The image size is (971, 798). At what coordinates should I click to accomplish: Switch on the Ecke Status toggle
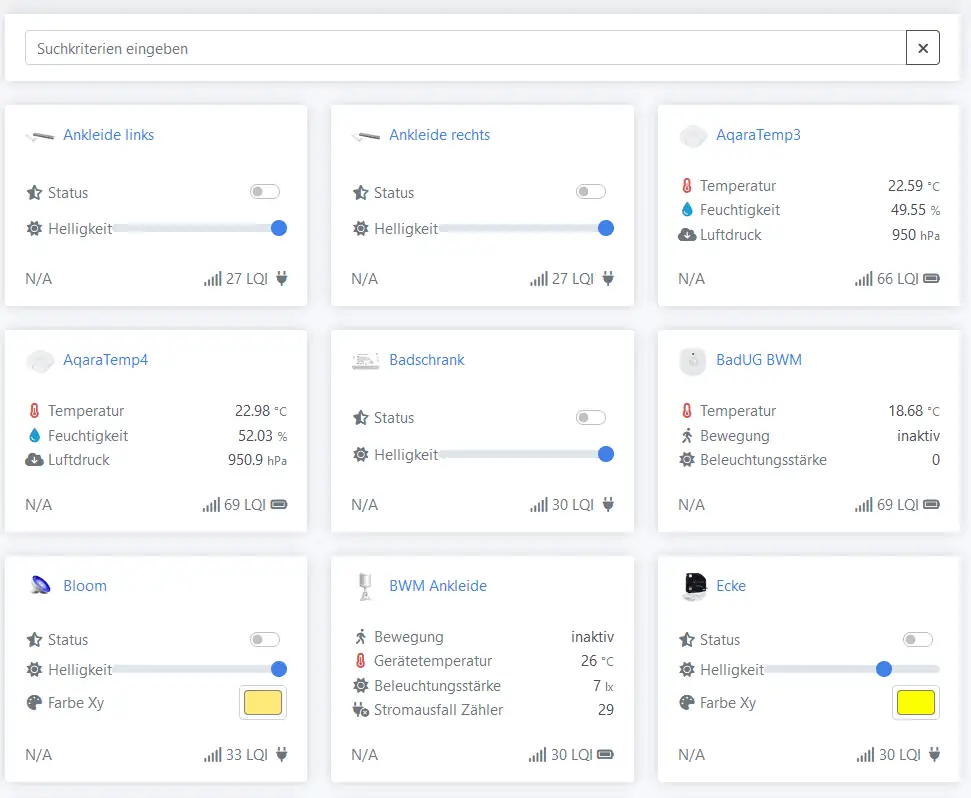point(917,639)
